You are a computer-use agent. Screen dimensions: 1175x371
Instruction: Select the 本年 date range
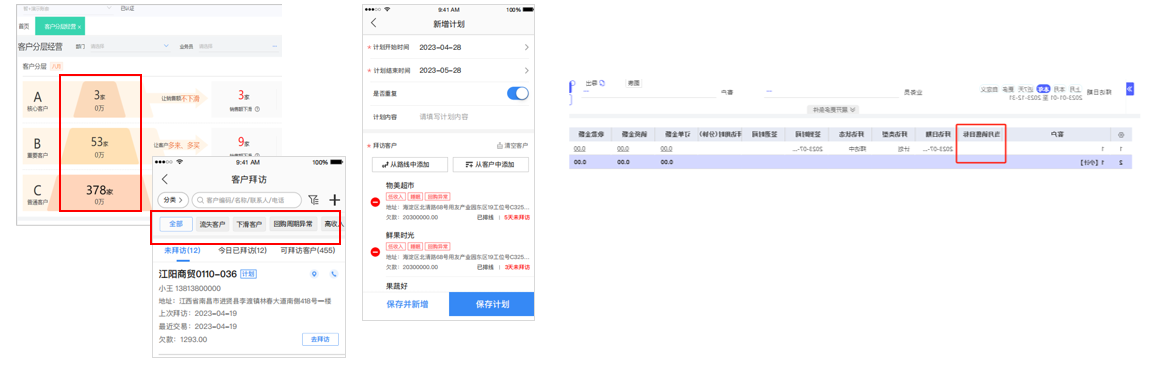[x=1043, y=88]
